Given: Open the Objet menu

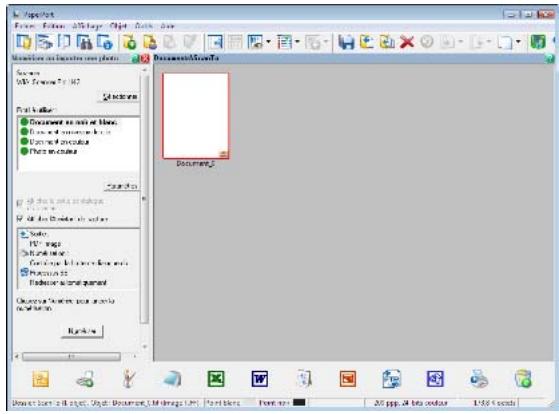Looking at the screenshot, I should point(118,26).
